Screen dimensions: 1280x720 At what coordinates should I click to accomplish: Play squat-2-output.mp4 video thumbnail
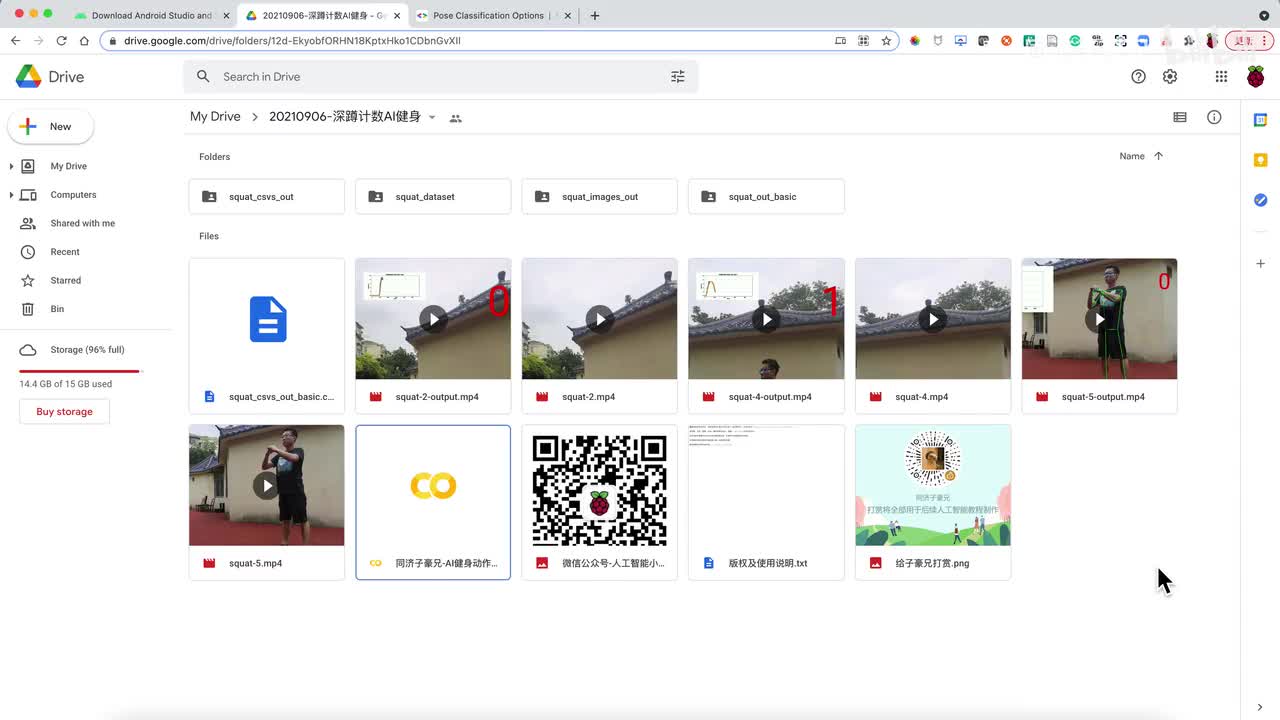(x=433, y=319)
